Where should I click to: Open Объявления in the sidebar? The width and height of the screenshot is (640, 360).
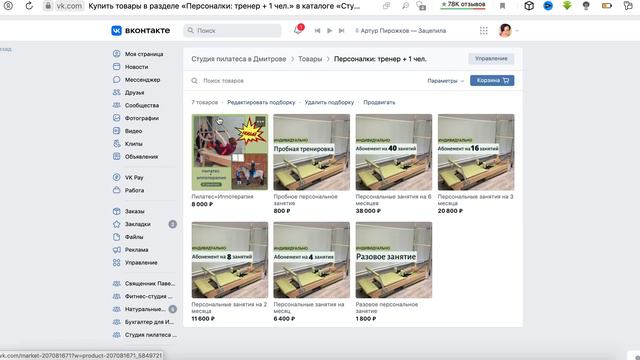pos(136,157)
